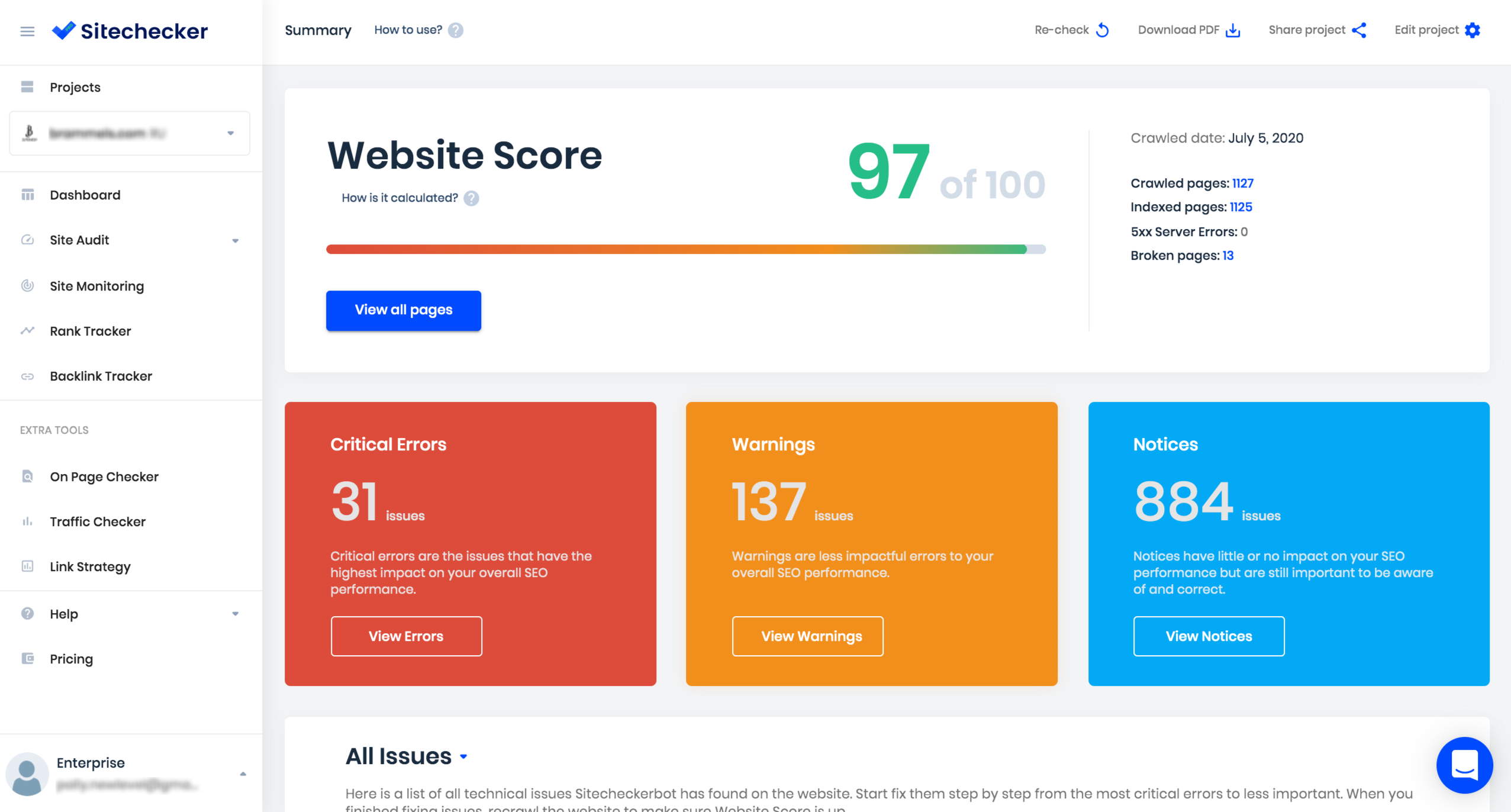The width and height of the screenshot is (1511, 812).
Task: Click the website score progress bar
Action: point(685,249)
